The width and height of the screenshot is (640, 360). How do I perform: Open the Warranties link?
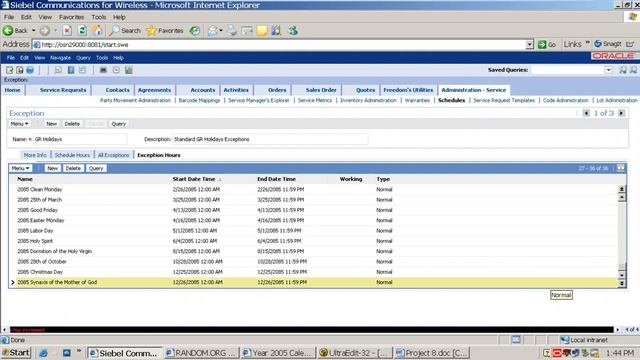click(x=417, y=100)
